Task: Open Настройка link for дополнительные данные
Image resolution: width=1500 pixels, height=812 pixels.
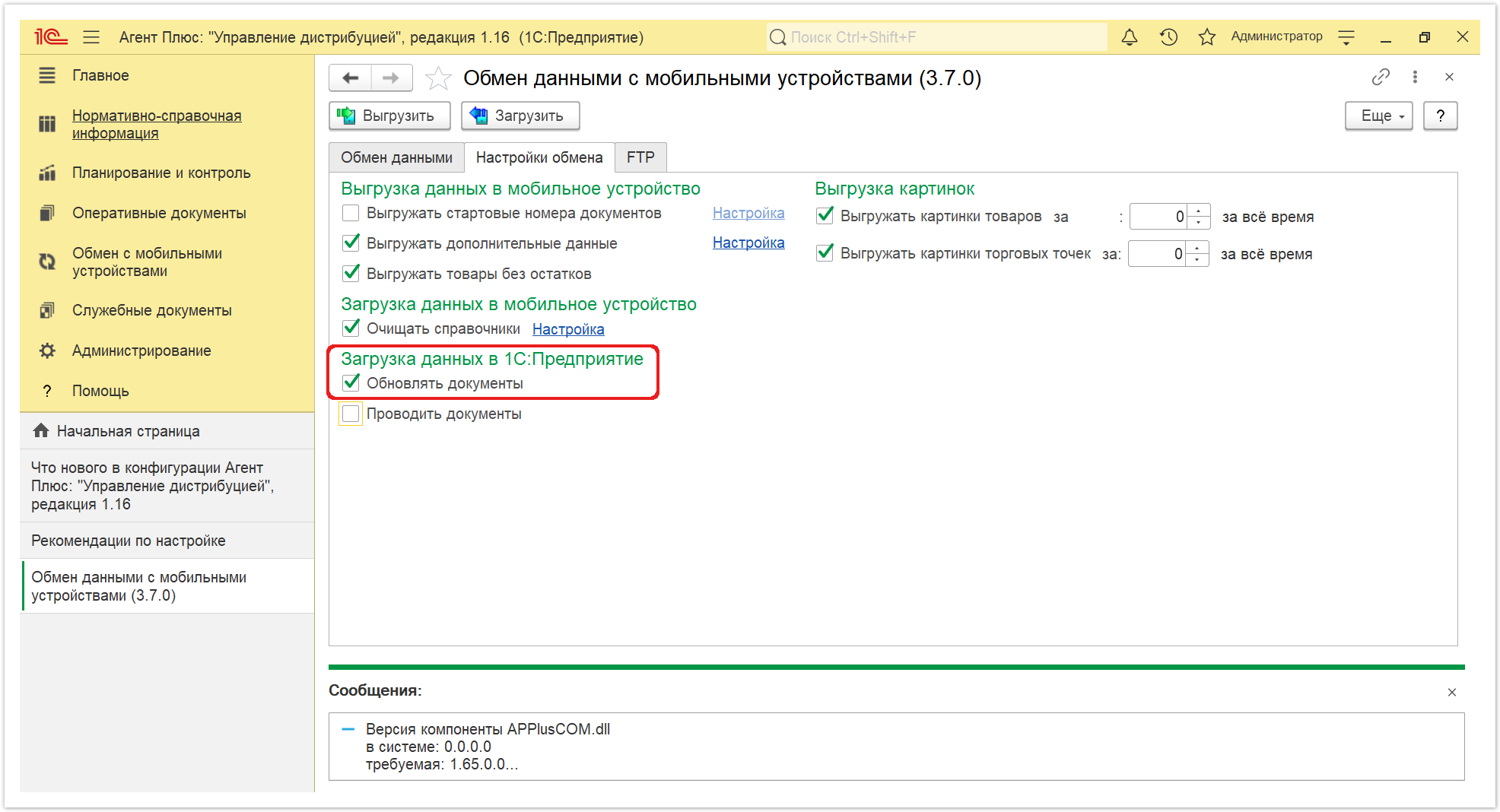Action: click(x=748, y=243)
